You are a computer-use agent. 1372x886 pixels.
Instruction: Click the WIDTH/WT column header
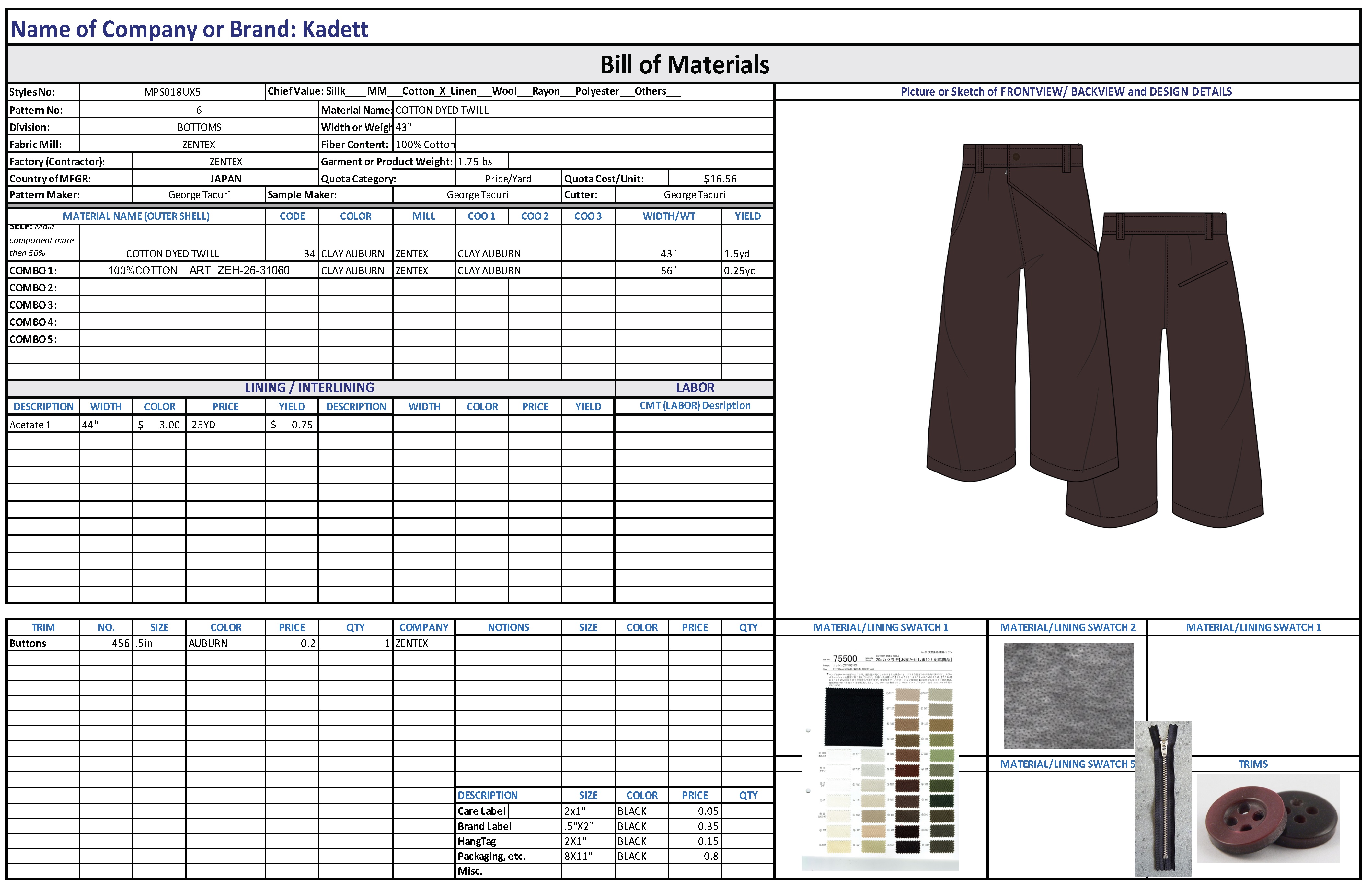point(668,216)
